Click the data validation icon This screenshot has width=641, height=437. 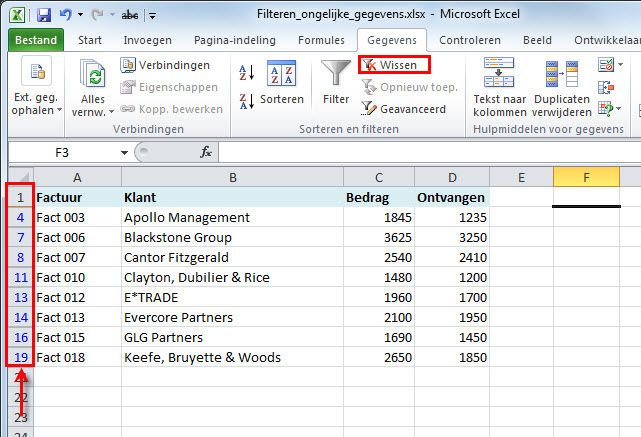606,65
